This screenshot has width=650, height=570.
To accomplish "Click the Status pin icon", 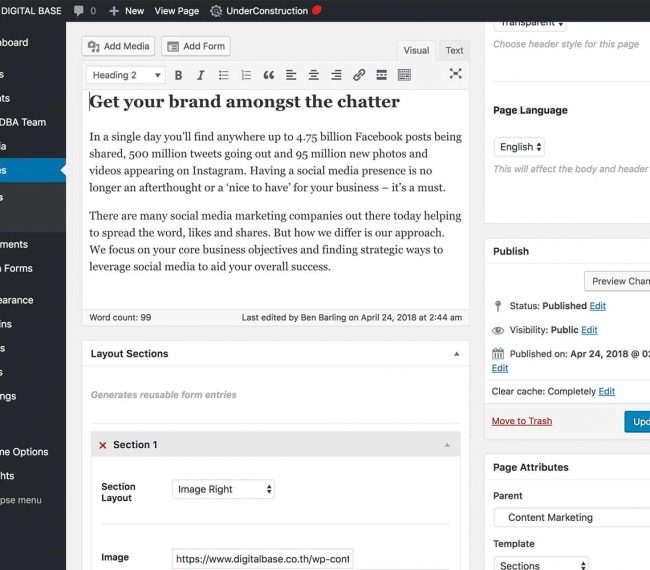I will 498,306.
